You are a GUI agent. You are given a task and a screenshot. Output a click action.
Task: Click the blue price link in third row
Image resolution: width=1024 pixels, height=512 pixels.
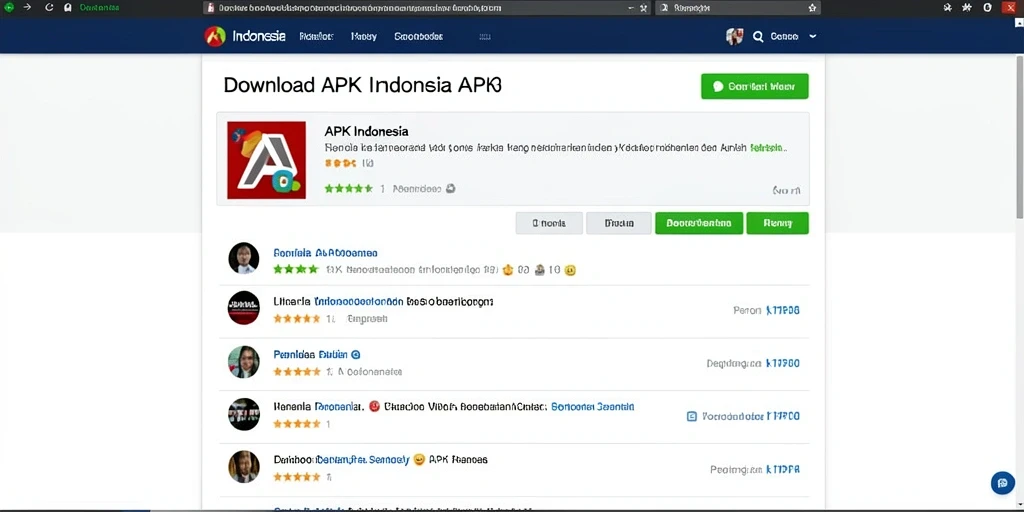[782, 363]
